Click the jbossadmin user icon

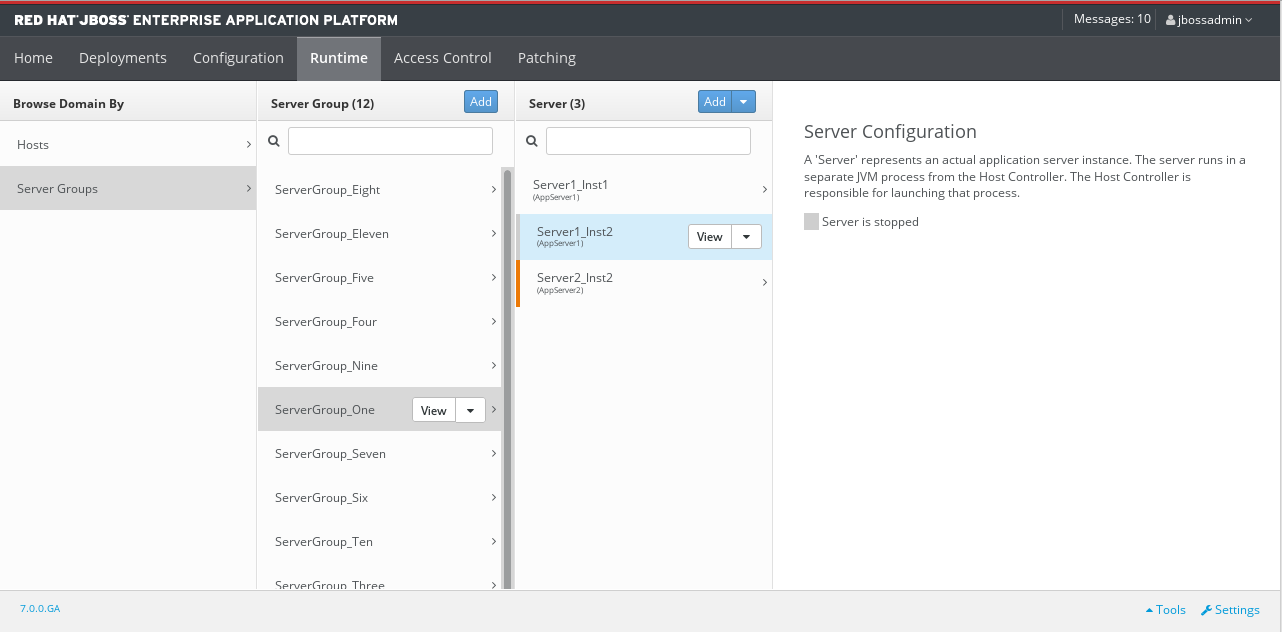click(1171, 20)
